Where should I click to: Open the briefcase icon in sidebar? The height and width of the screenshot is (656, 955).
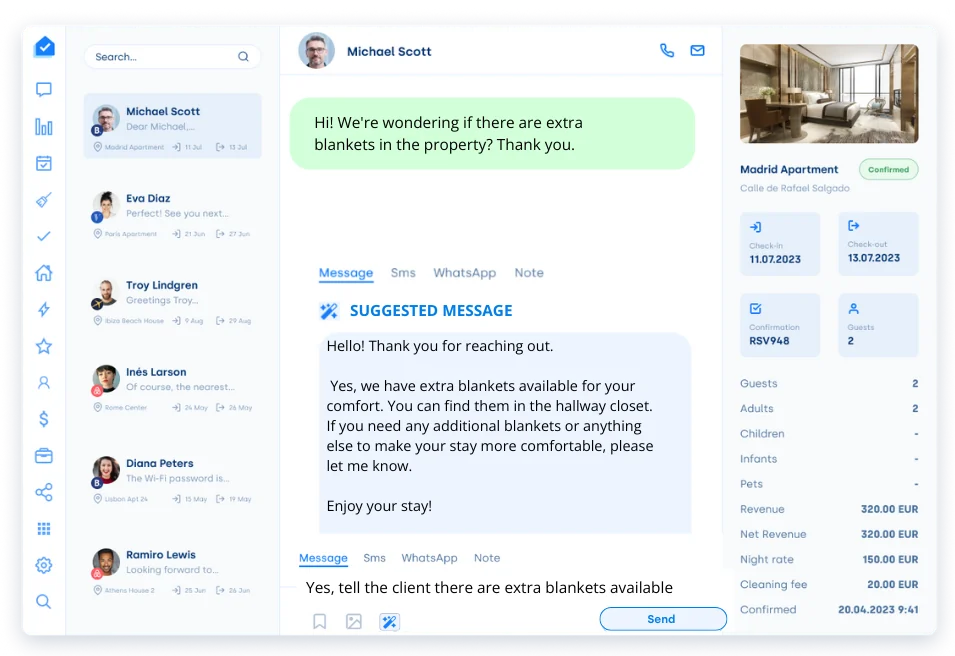point(44,456)
